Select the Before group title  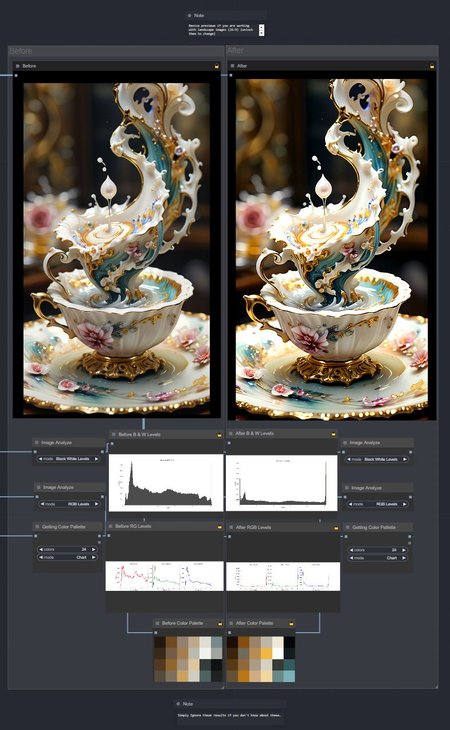20,51
